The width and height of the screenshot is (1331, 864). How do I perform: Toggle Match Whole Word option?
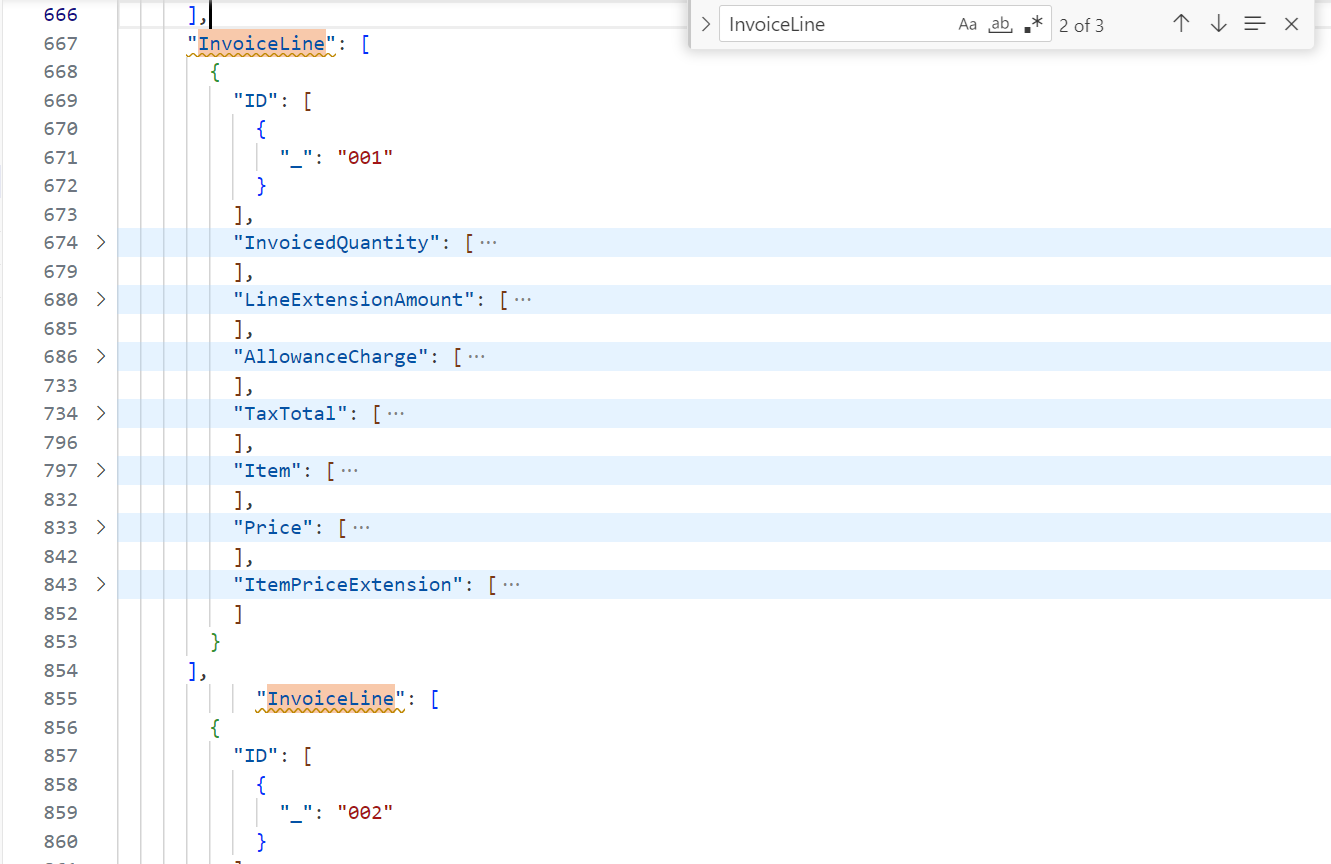click(1000, 25)
